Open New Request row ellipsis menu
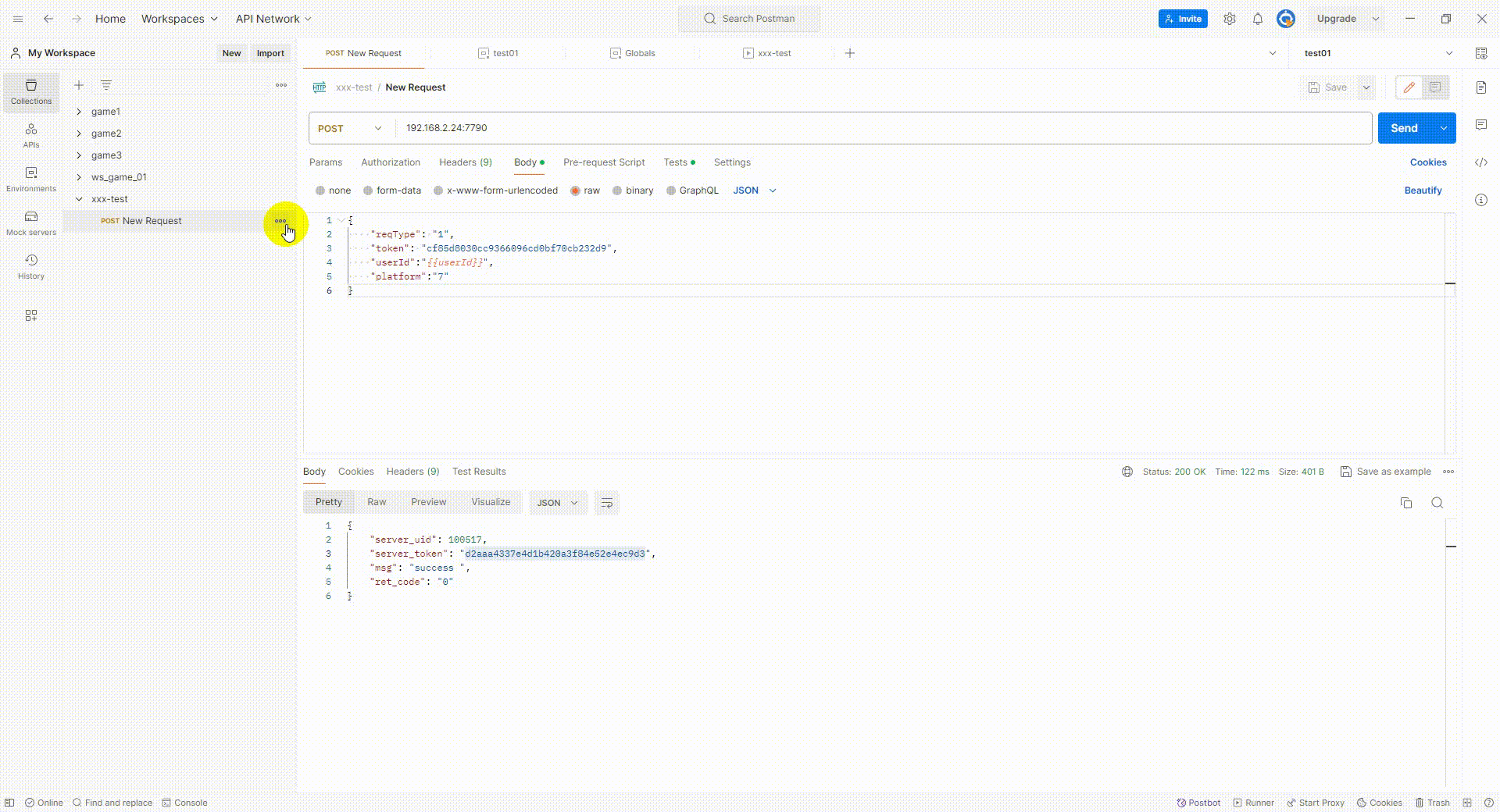Viewport: 1500px width, 812px height. coord(280,221)
